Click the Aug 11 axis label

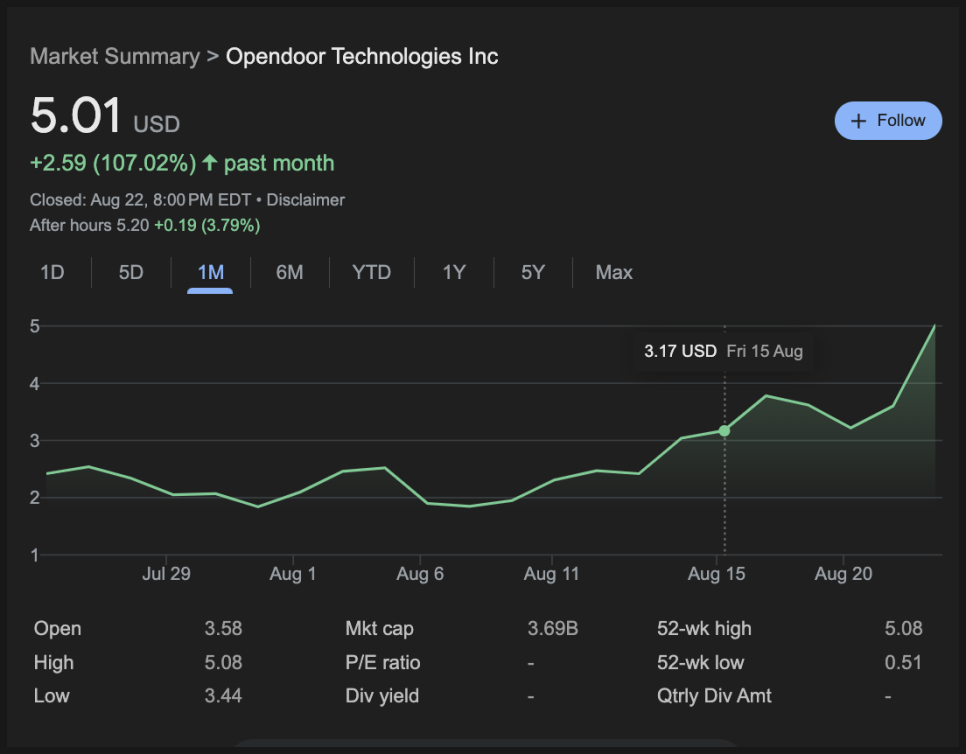[551, 574]
